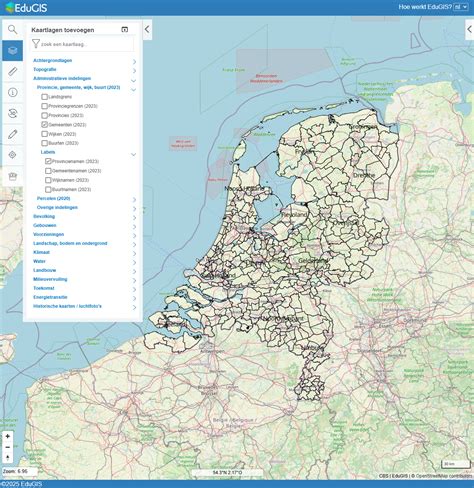The image size is (474, 488).
Task: Zoom in with the plus button
Action: tap(8, 436)
